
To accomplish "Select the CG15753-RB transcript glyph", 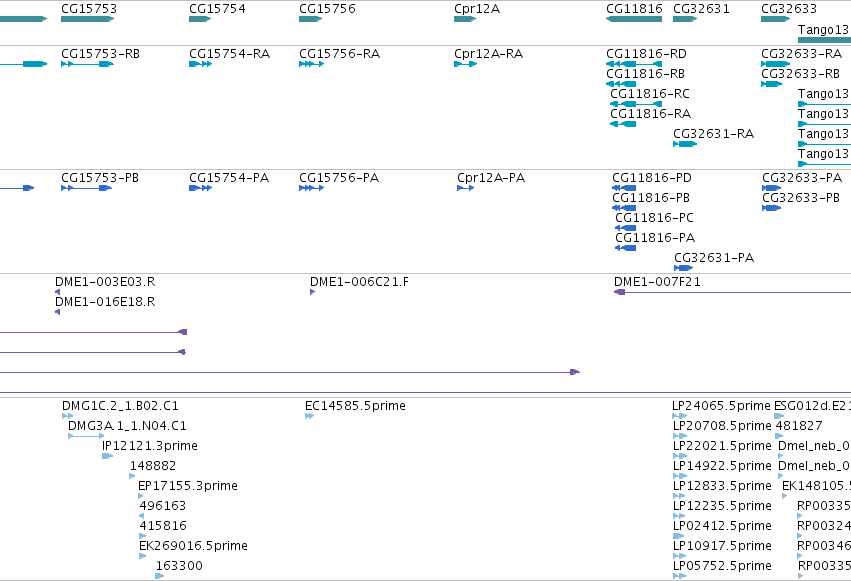I will pos(88,64).
